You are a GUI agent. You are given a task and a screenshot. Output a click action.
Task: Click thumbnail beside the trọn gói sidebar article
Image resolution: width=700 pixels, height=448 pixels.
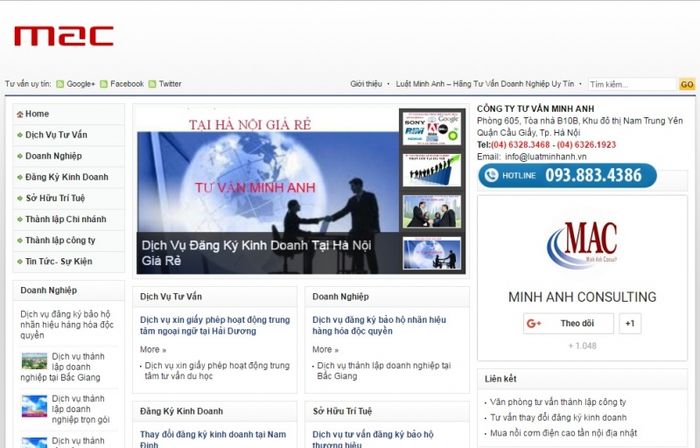[x=34, y=406]
